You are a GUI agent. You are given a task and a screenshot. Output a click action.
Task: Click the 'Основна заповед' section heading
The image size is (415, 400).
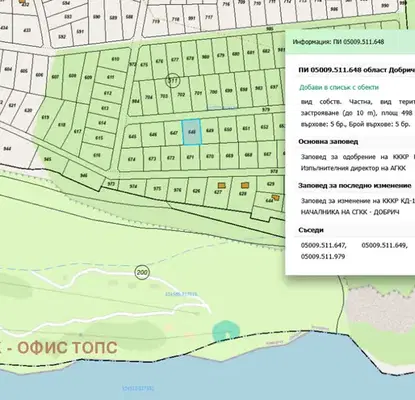[328, 141]
